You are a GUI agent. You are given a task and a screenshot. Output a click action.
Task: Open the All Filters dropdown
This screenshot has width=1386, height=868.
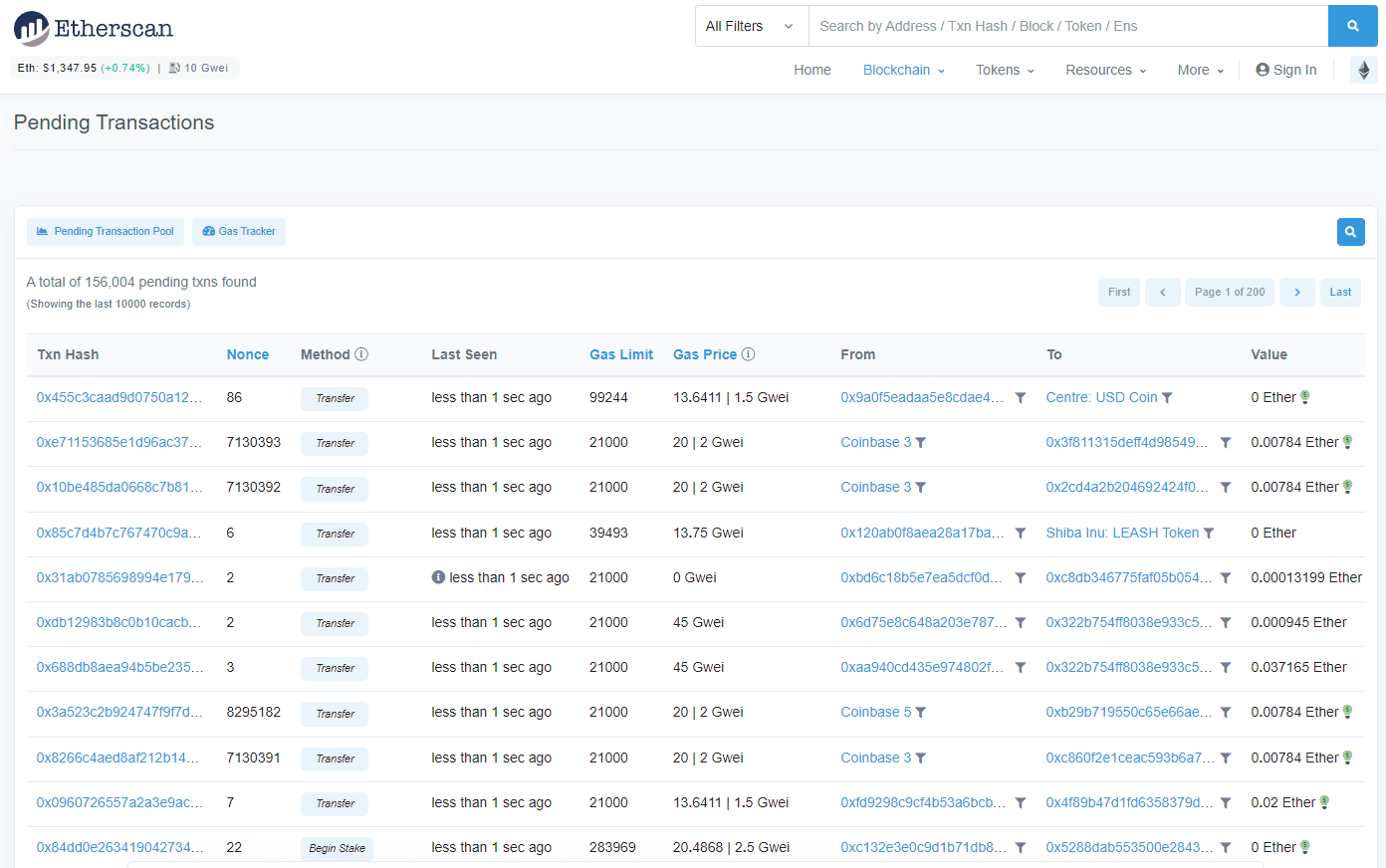pyautogui.click(x=751, y=26)
